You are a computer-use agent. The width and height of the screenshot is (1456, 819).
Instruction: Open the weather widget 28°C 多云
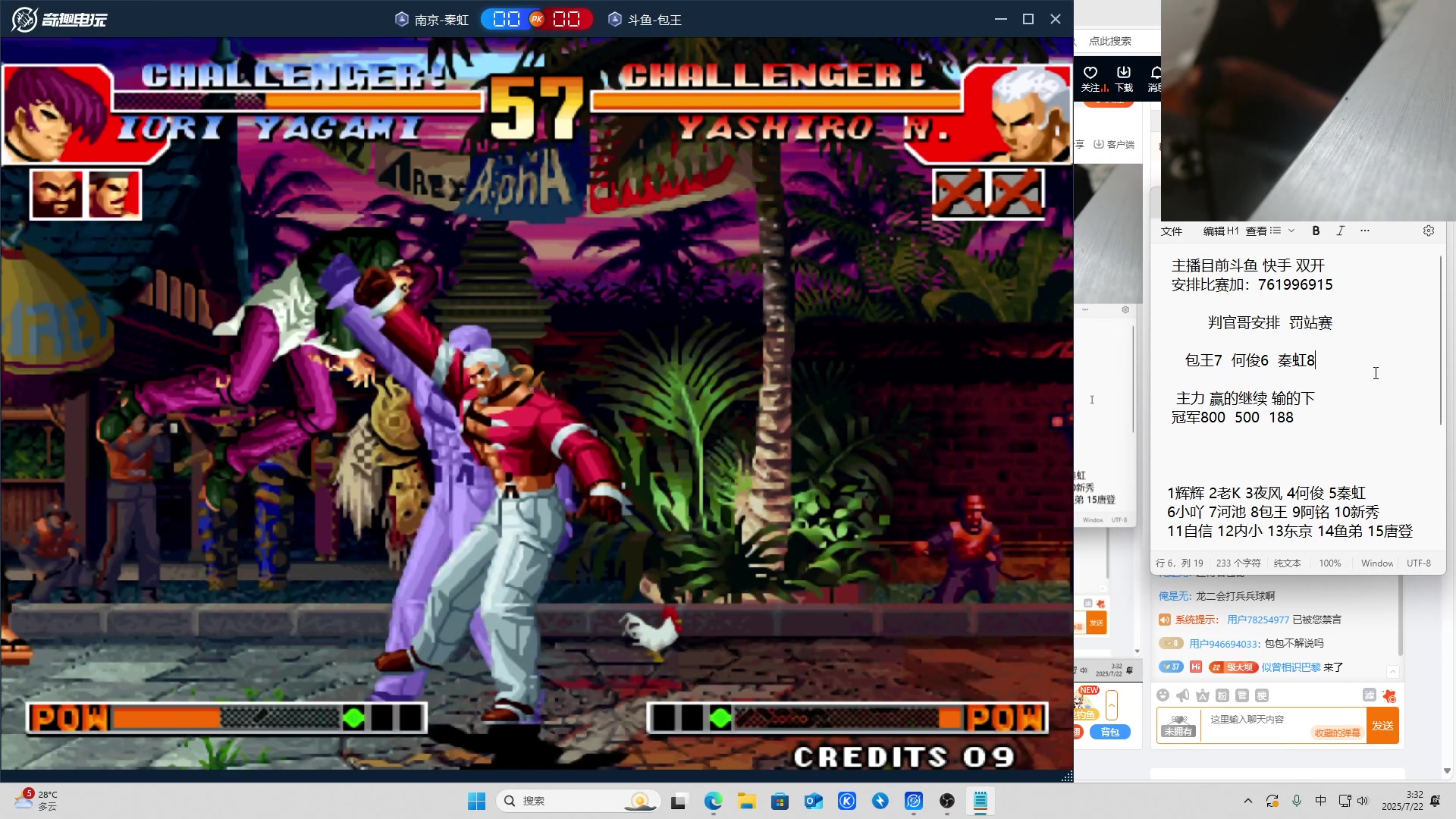[36, 800]
